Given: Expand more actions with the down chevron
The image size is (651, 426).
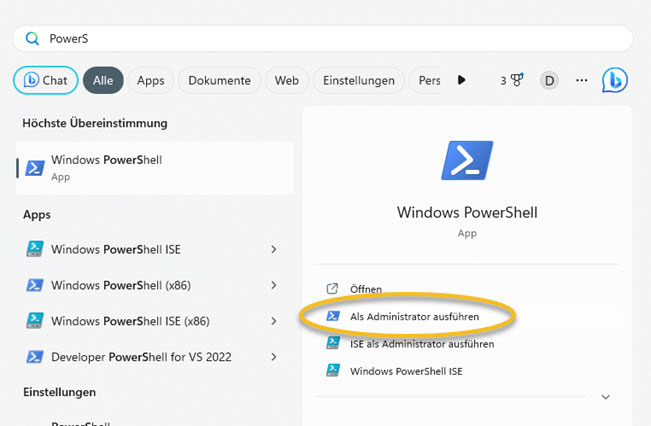Looking at the screenshot, I should pos(606,397).
